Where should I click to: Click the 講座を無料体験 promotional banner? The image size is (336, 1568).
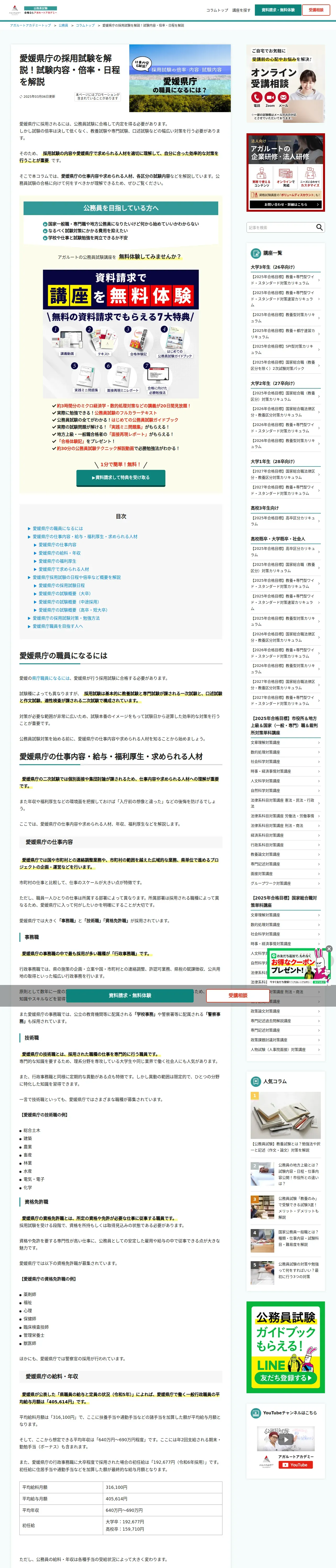point(121,334)
